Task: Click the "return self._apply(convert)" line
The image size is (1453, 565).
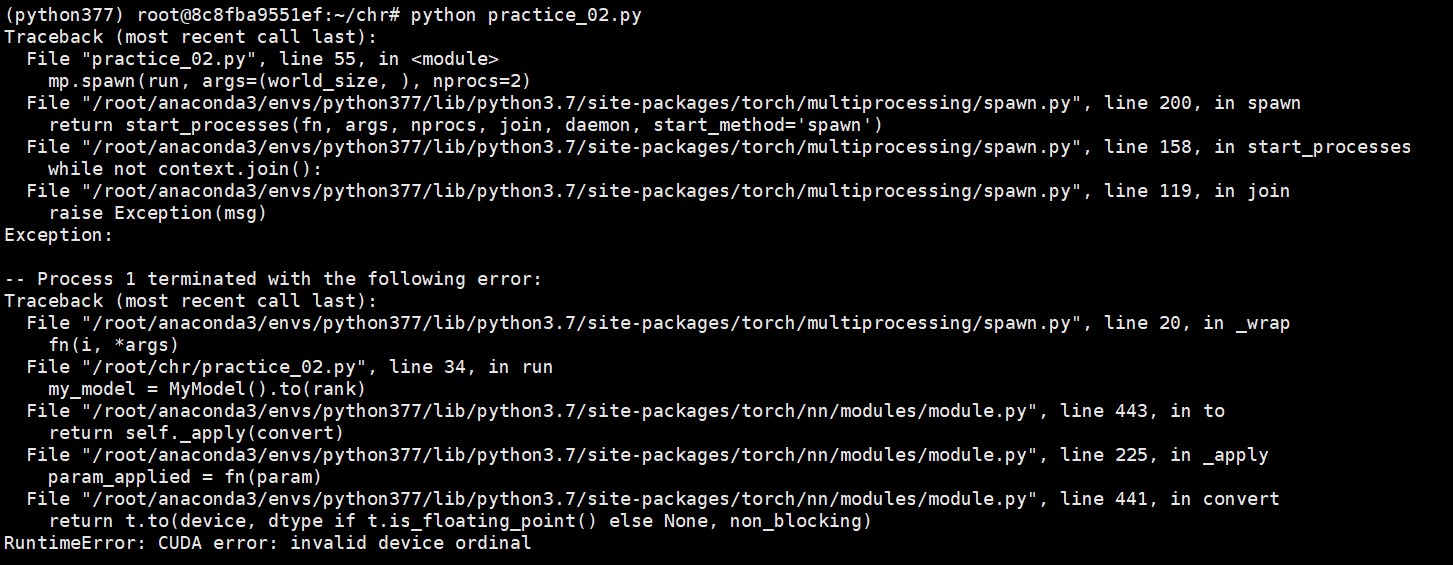Action: [196, 433]
